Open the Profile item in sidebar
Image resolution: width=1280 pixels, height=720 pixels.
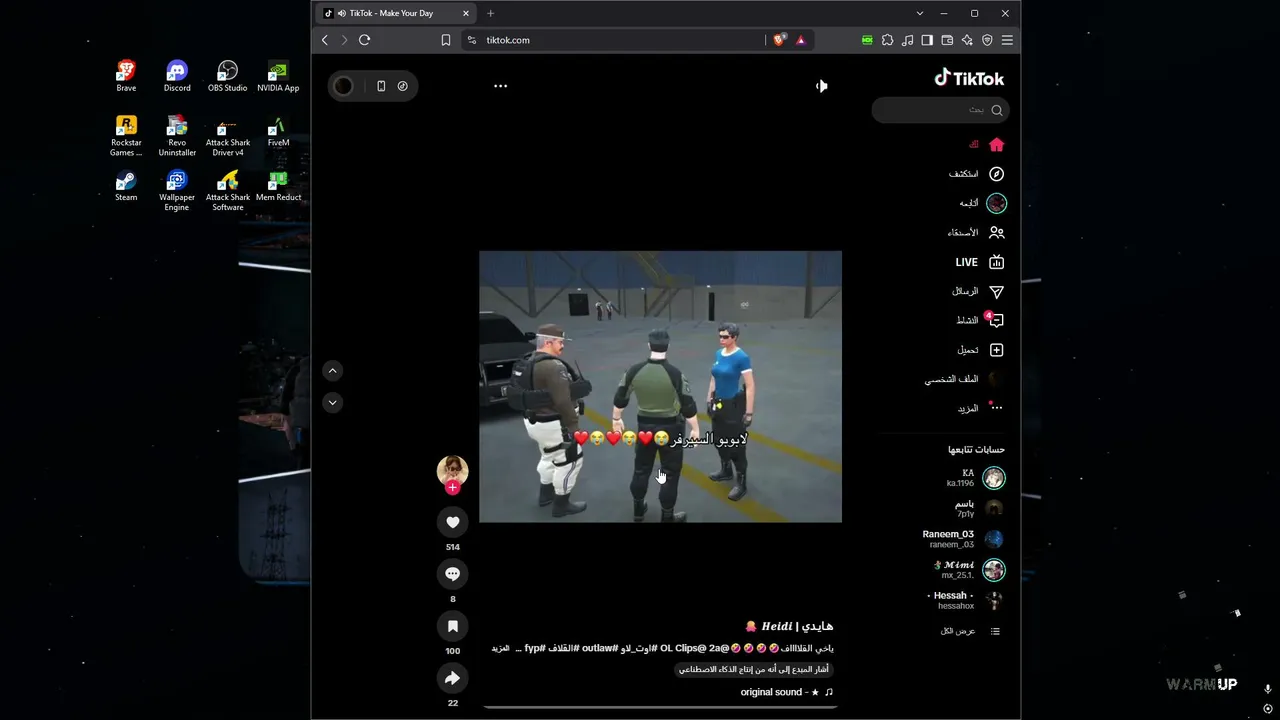pos(965,379)
